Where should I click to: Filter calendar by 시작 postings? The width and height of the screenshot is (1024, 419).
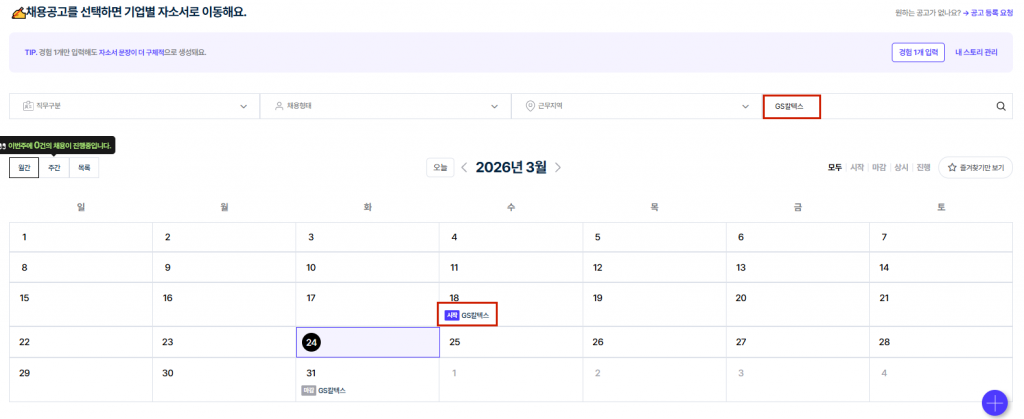(857, 168)
